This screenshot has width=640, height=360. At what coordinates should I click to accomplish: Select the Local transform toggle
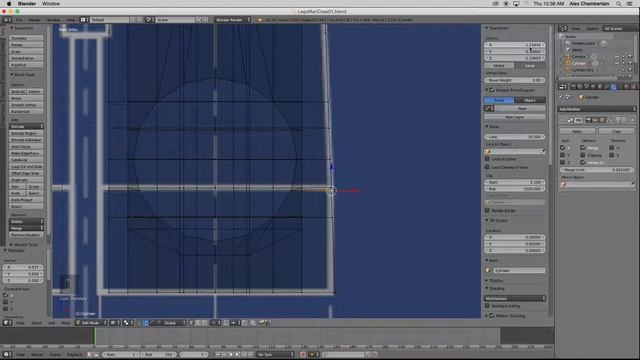point(530,66)
